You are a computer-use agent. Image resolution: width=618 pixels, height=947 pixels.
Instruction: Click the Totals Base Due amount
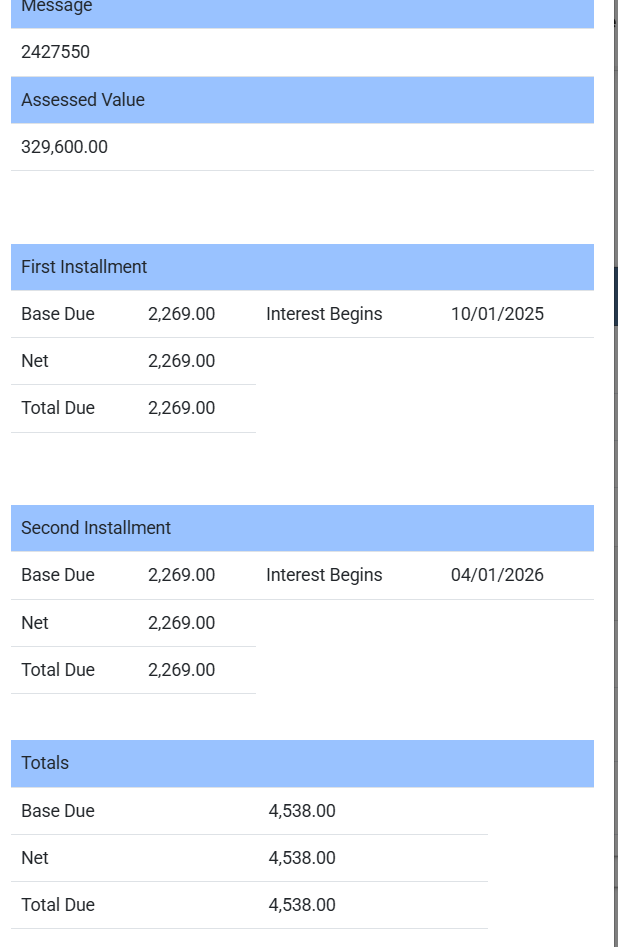(302, 811)
